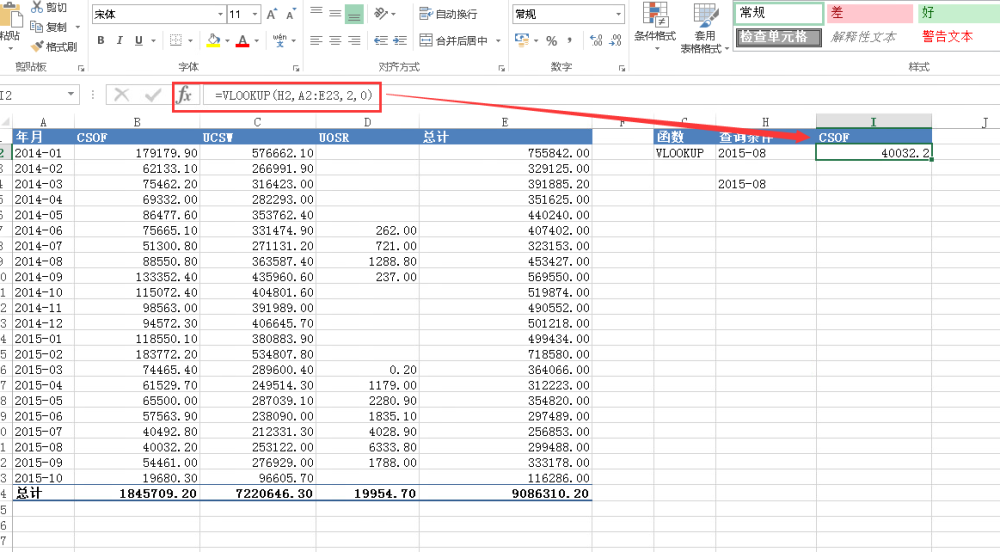Toggle Wrap Text (自动换行)

[x=448, y=13]
